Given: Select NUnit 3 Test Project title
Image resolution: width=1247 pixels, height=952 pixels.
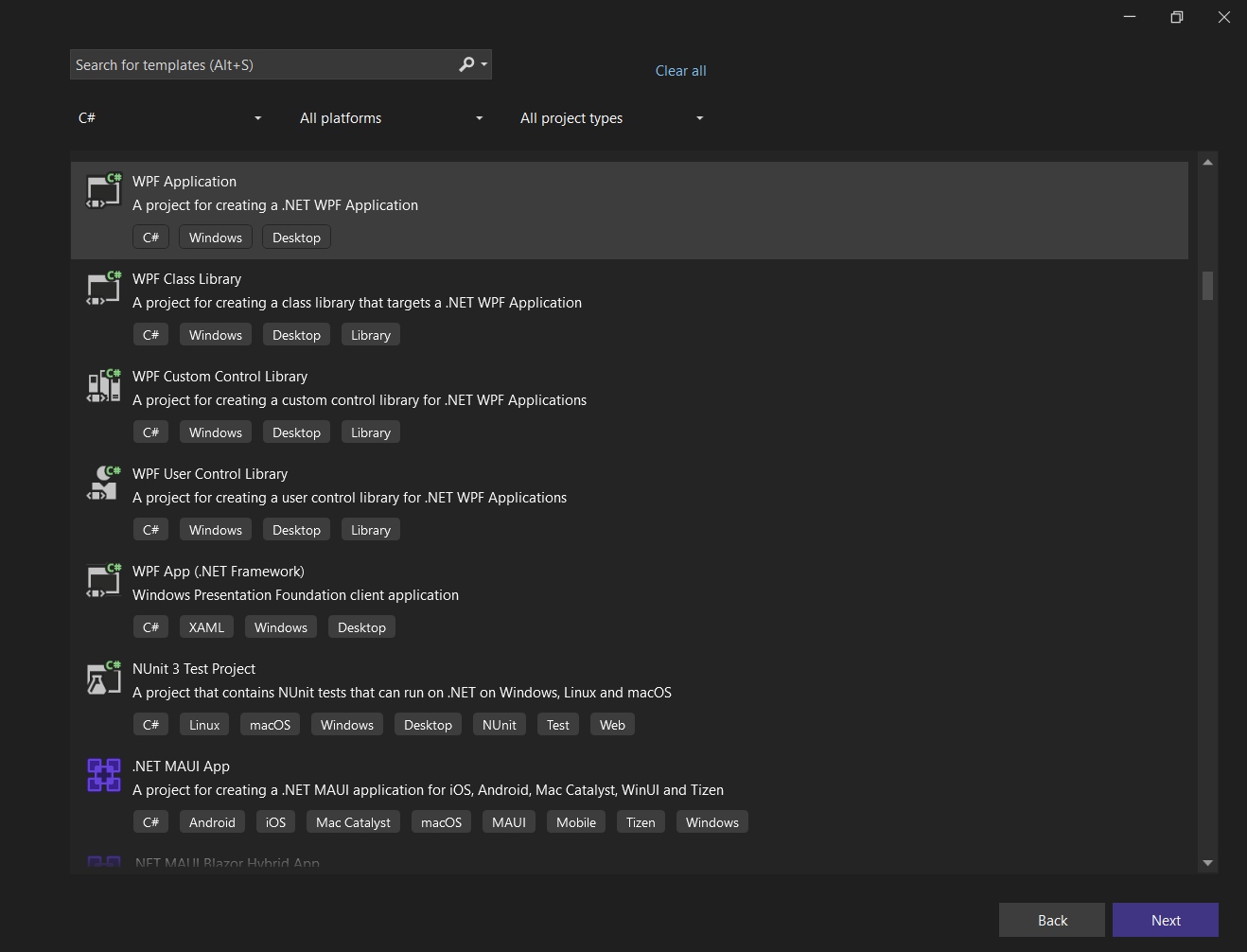Looking at the screenshot, I should pos(194,669).
